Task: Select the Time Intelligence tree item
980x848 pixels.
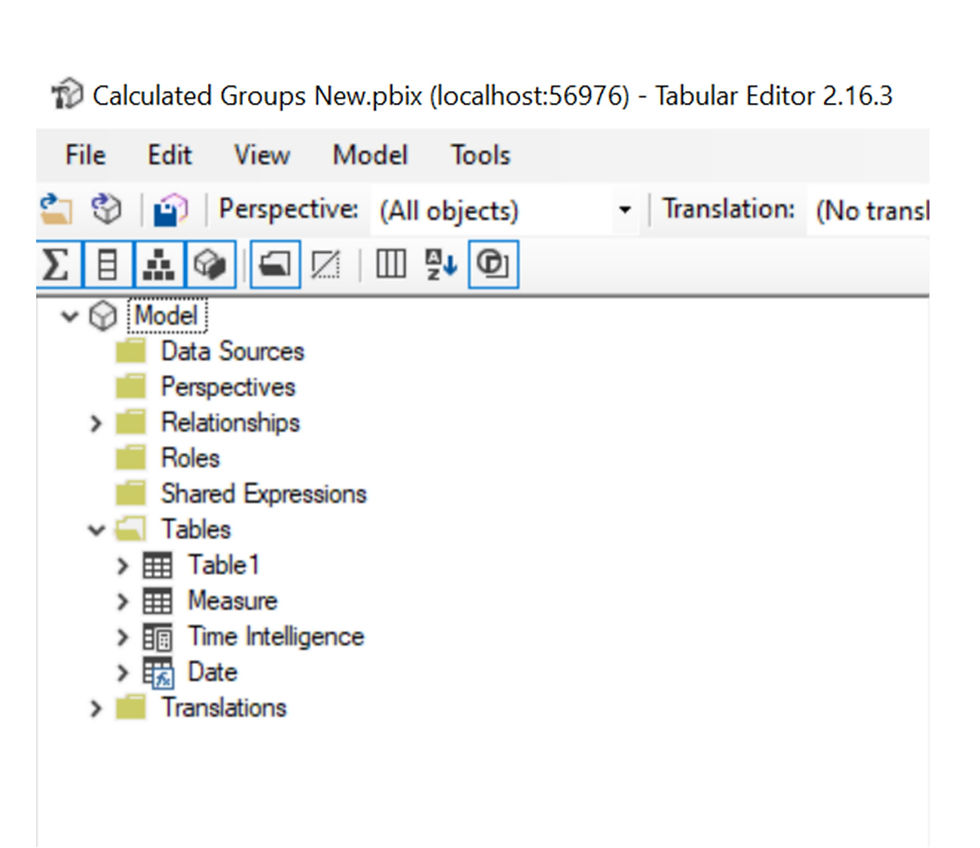Action: pos(276,637)
